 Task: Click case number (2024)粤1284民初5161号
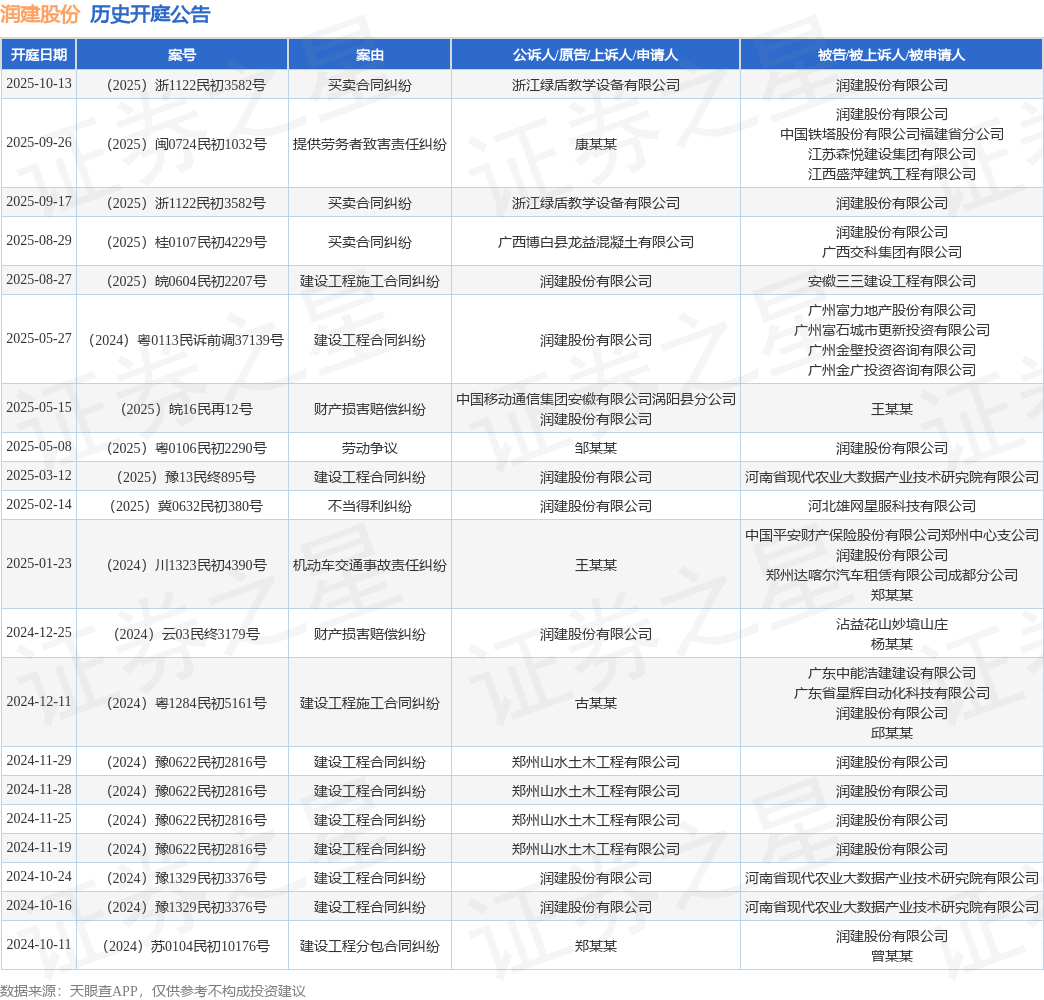click(186, 702)
